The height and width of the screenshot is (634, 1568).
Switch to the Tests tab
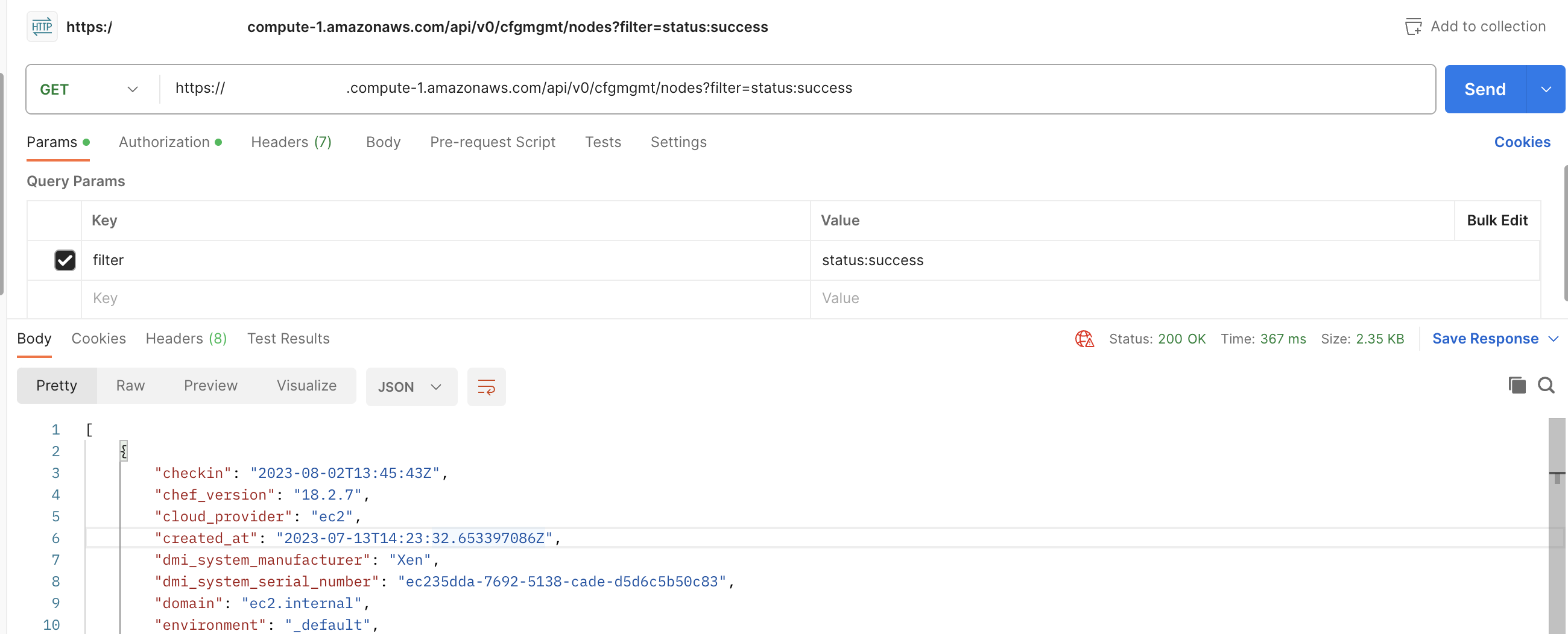(x=602, y=142)
